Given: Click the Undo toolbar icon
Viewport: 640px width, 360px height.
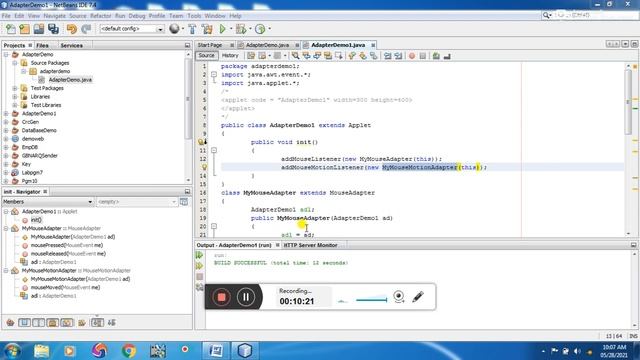Looking at the screenshot, I should pyautogui.click(x=72, y=29).
